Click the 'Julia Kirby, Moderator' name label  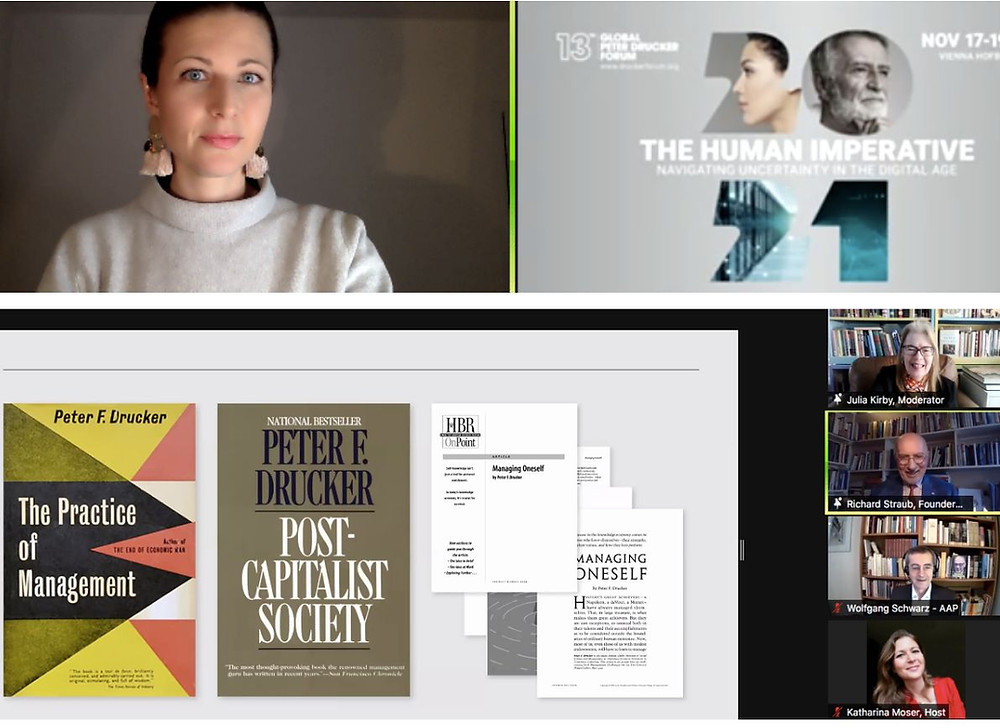tap(895, 400)
